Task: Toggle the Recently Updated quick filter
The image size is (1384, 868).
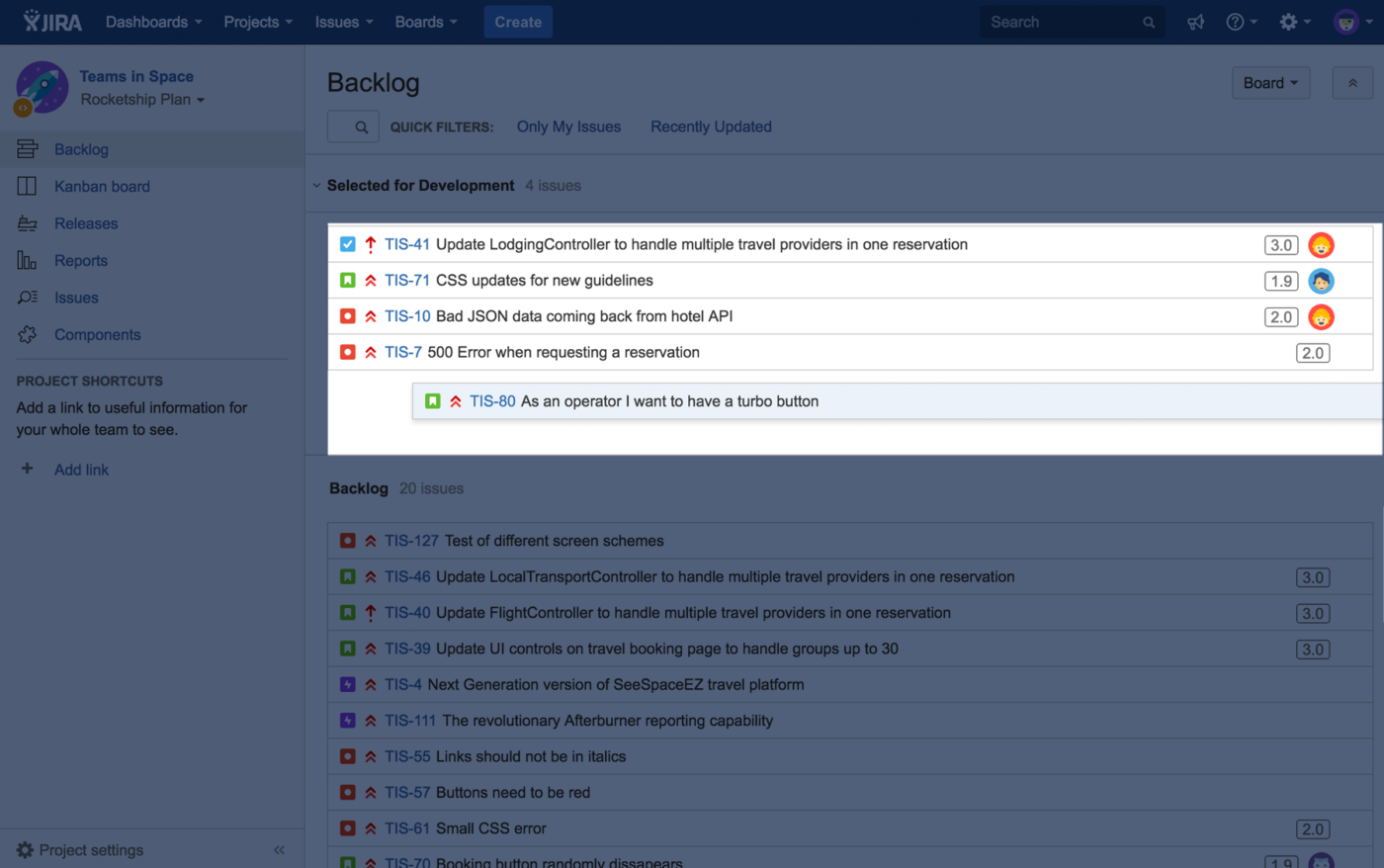Action: coord(711,127)
